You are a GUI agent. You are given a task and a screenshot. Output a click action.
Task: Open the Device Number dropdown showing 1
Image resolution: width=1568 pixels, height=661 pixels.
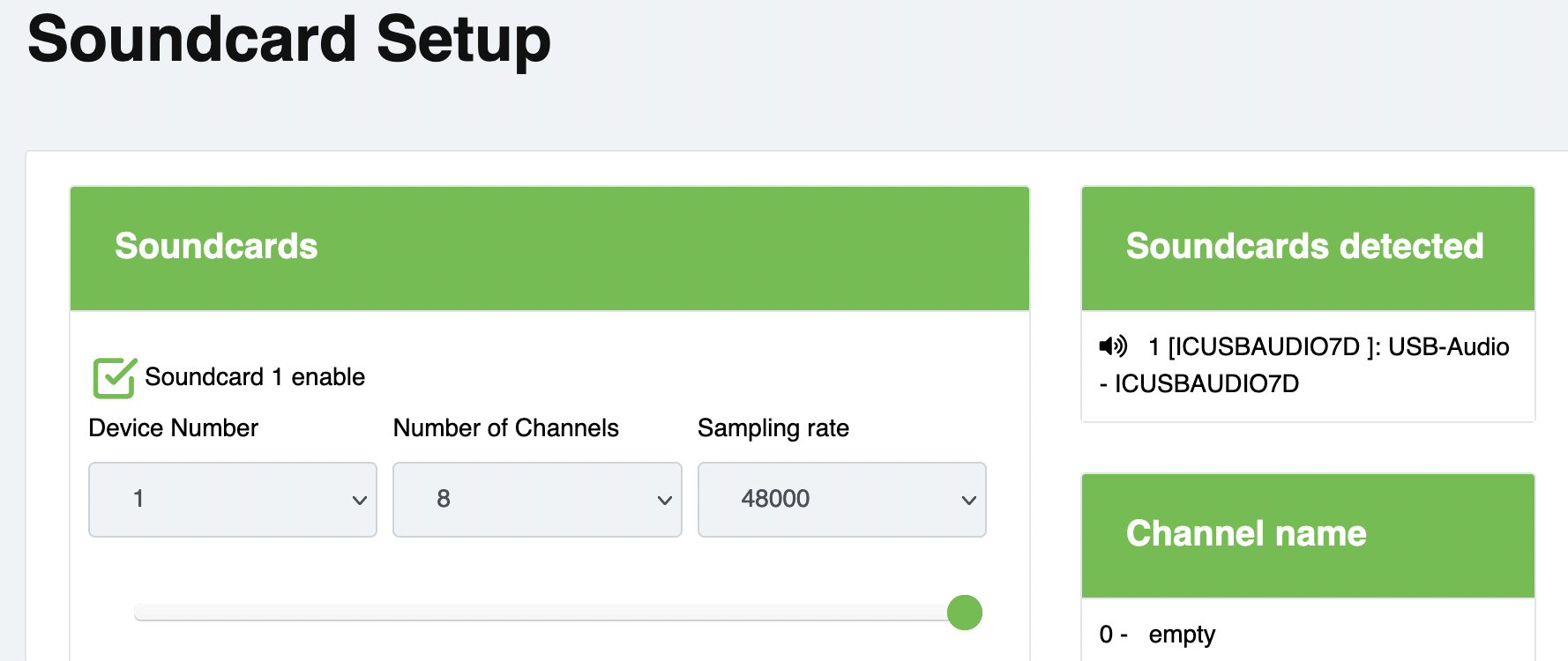232,500
